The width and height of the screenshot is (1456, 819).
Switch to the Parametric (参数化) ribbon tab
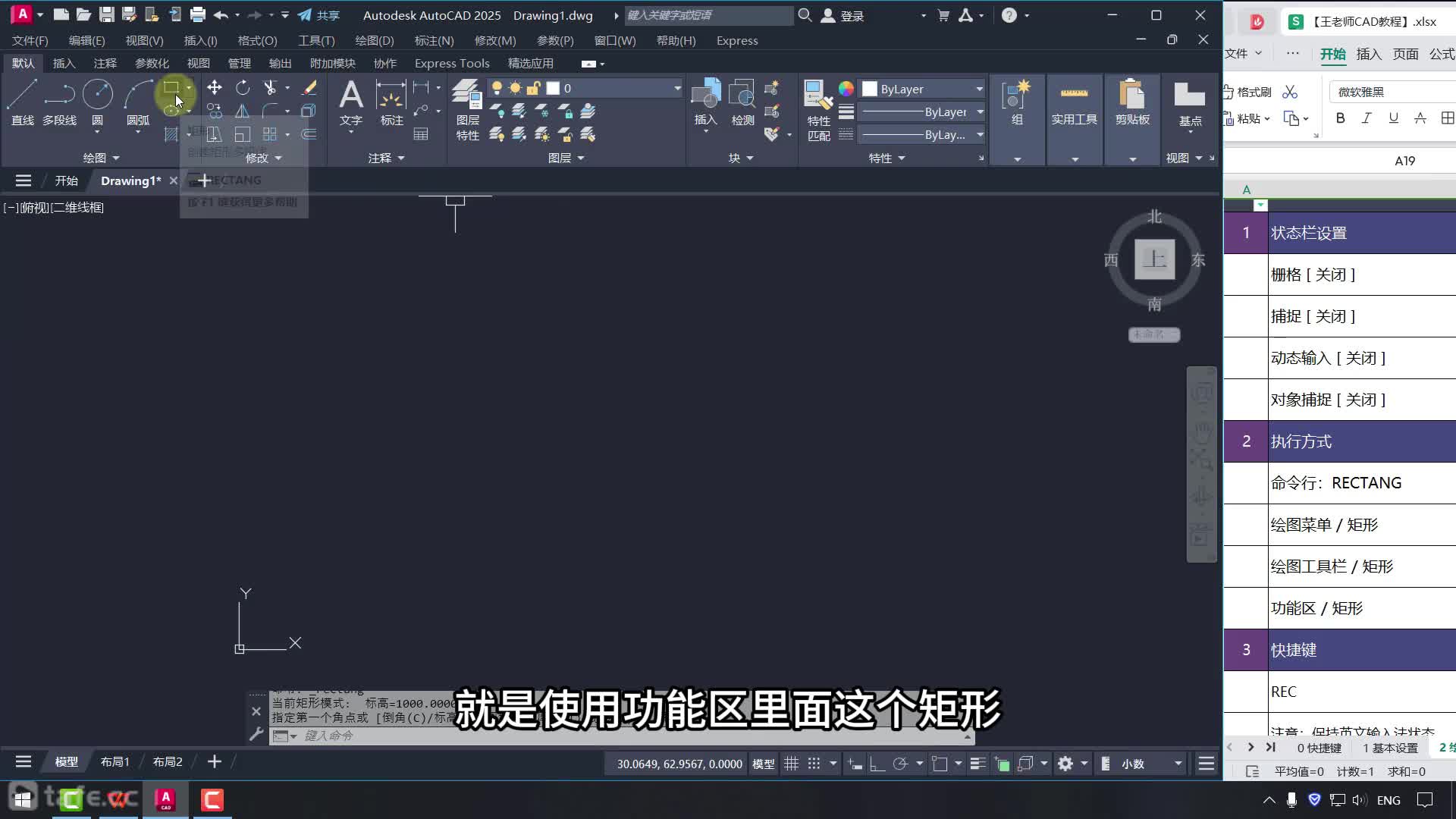click(x=152, y=63)
